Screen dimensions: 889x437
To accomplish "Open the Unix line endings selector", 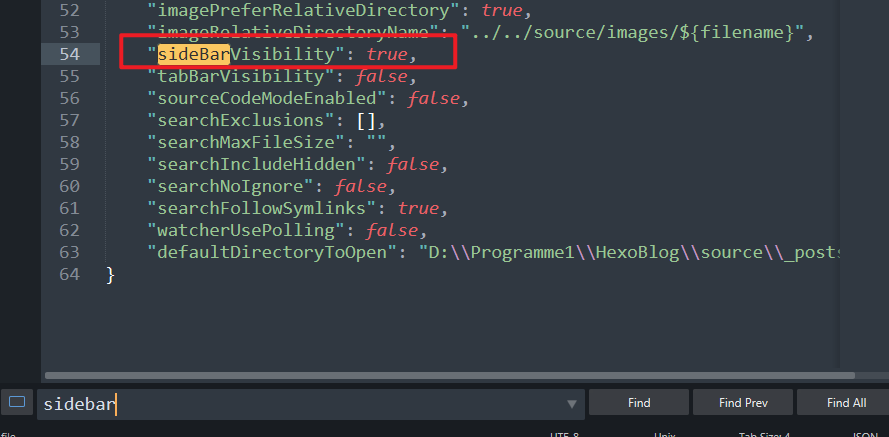I will pyautogui.click(x=665, y=434).
